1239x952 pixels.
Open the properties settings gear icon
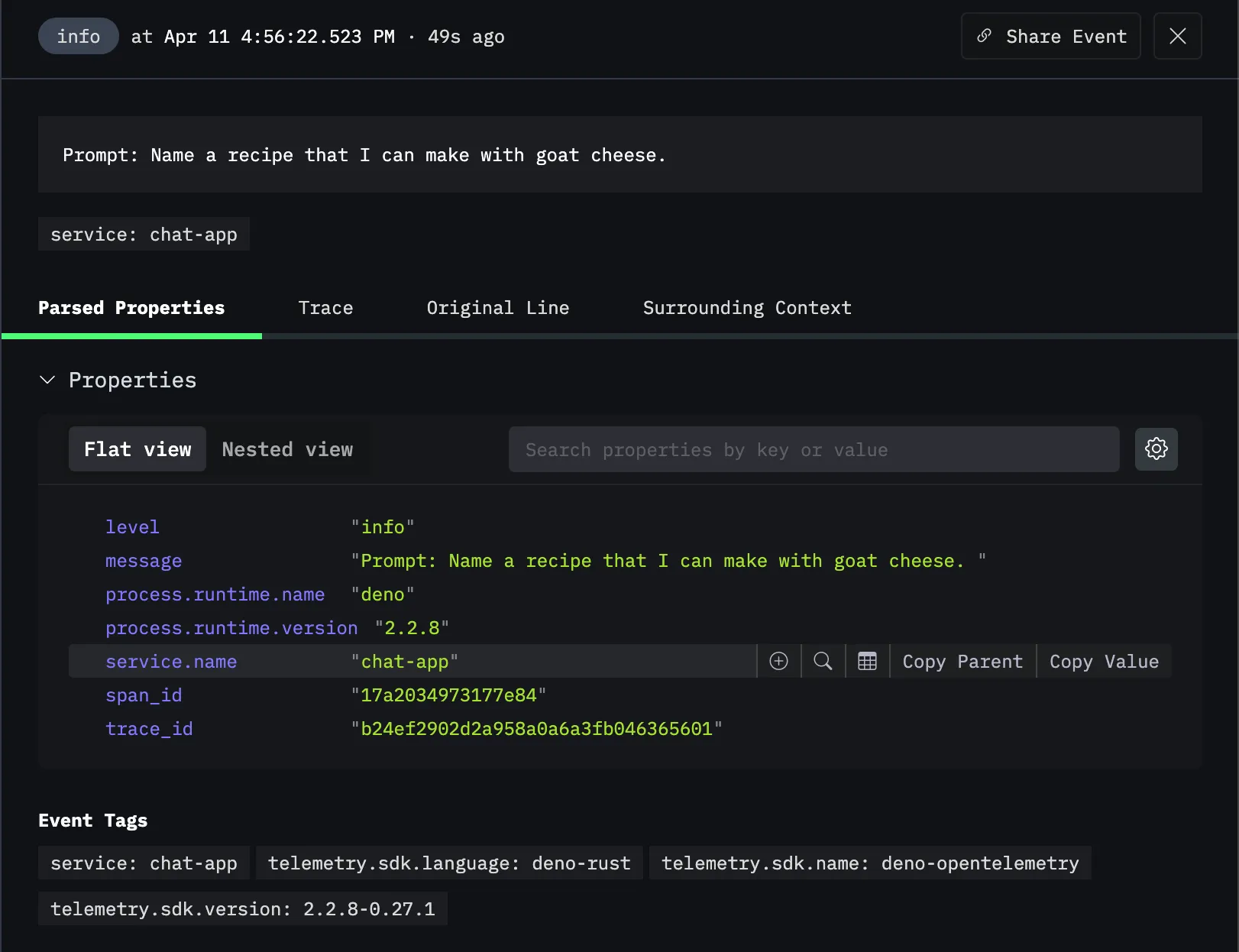1156,449
